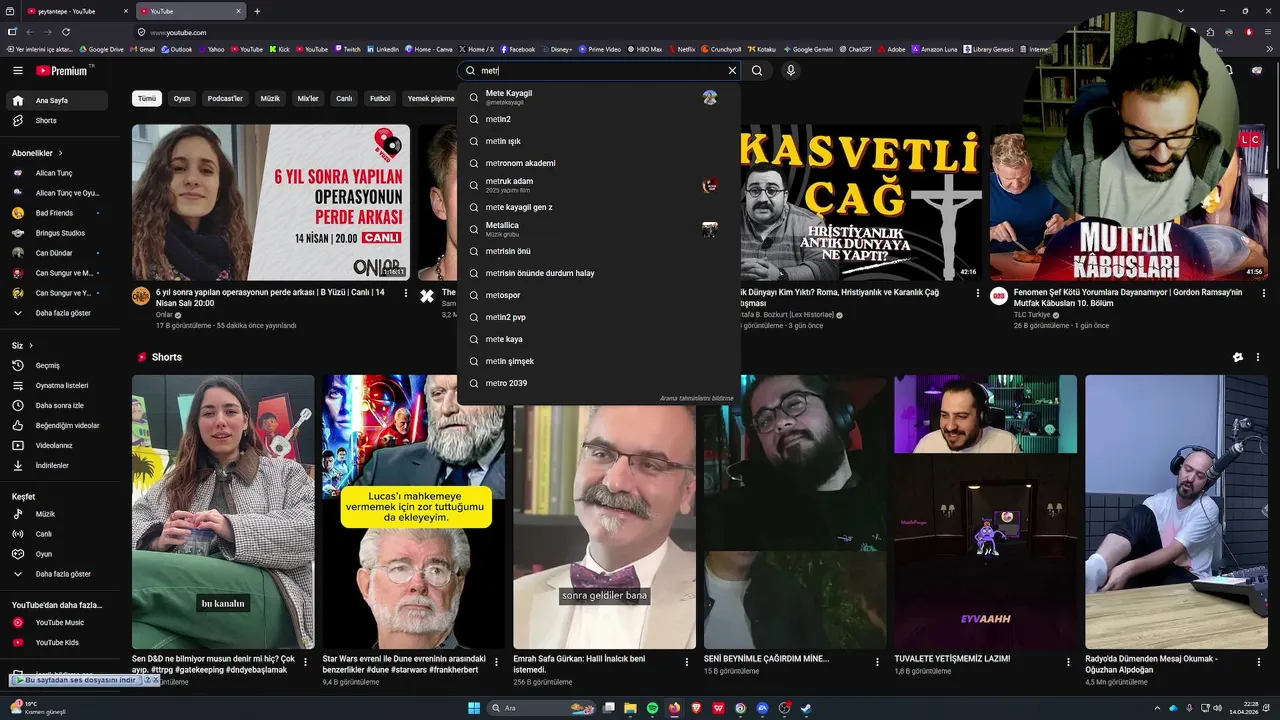Open the Can Dündar subscription channel
This screenshot has height=720, width=1280.
(59, 253)
